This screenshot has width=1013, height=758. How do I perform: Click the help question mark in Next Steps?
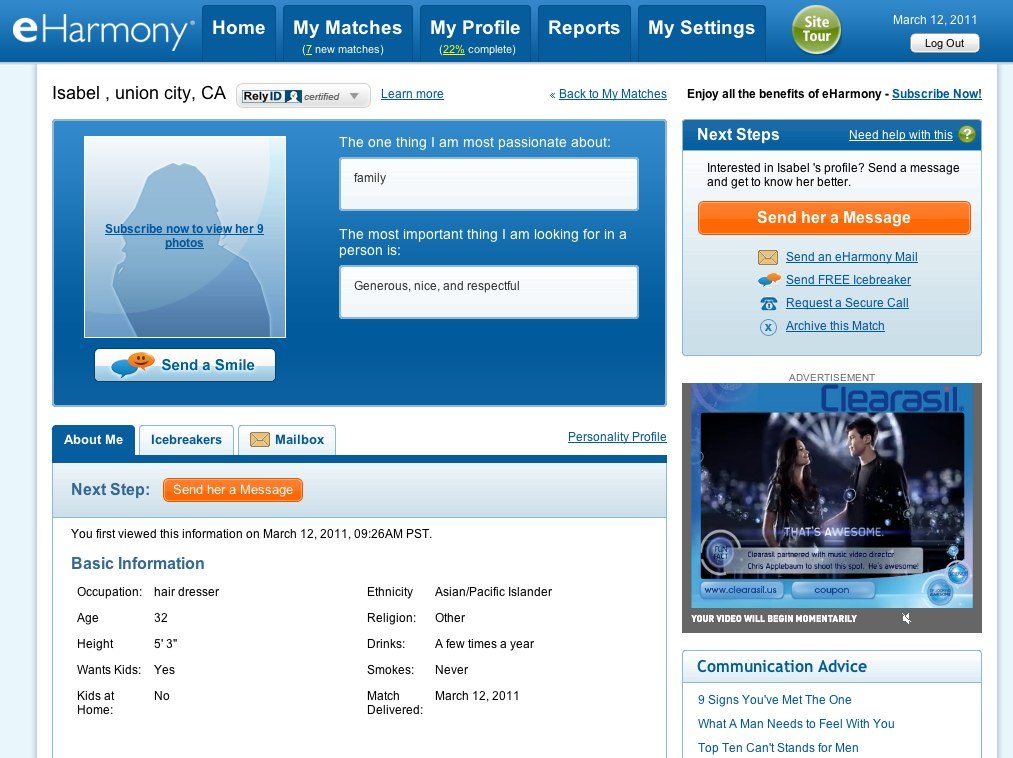pyautogui.click(x=966, y=134)
